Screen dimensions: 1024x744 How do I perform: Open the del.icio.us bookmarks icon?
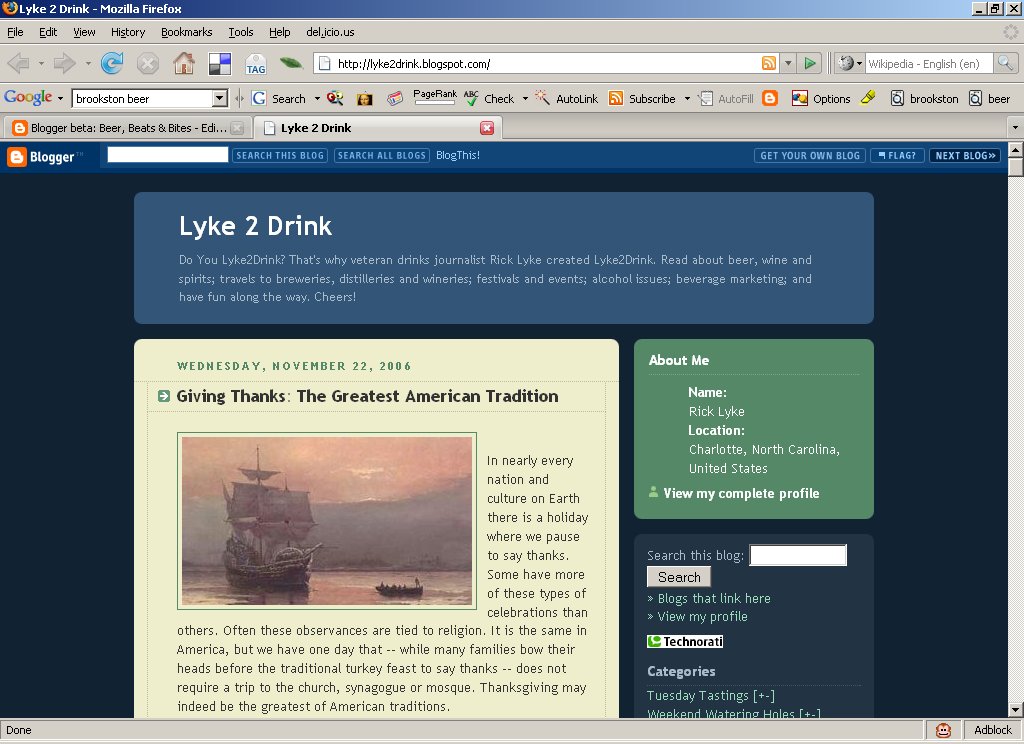pyautogui.click(x=219, y=63)
